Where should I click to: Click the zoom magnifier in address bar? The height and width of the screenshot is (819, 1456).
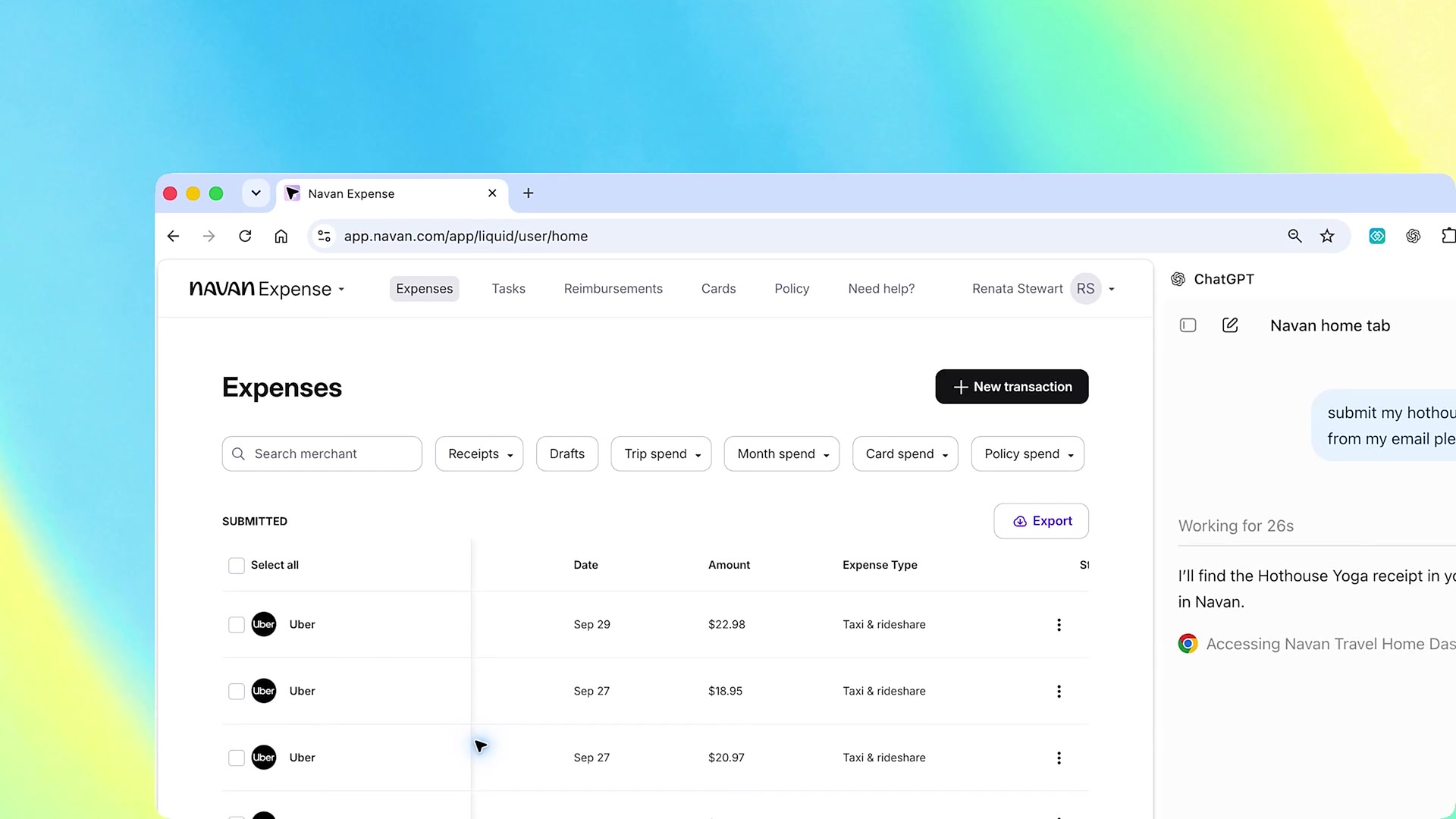[x=1294, y=237]
